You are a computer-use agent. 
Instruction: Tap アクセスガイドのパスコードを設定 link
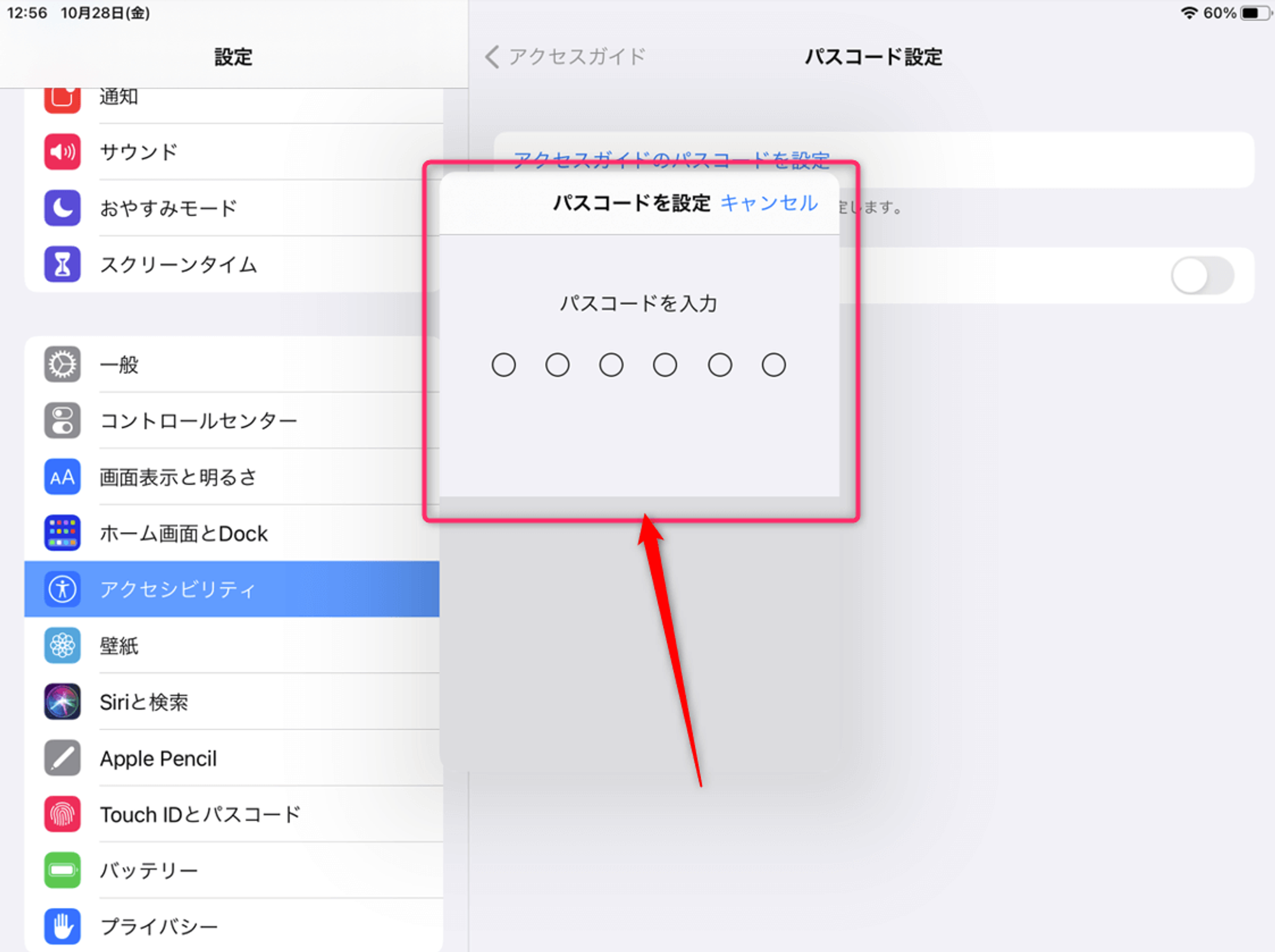pyautogui.click(x=671, y=159)
